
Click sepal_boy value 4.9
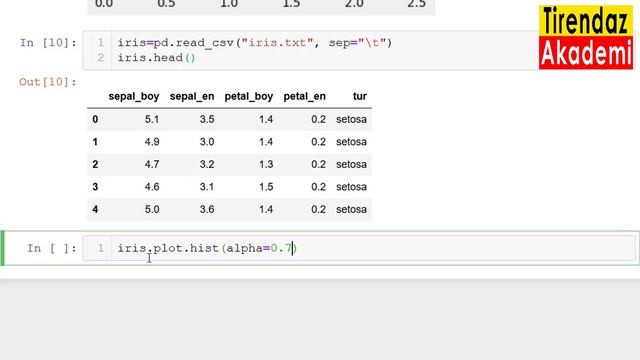(x=152, y=142)
